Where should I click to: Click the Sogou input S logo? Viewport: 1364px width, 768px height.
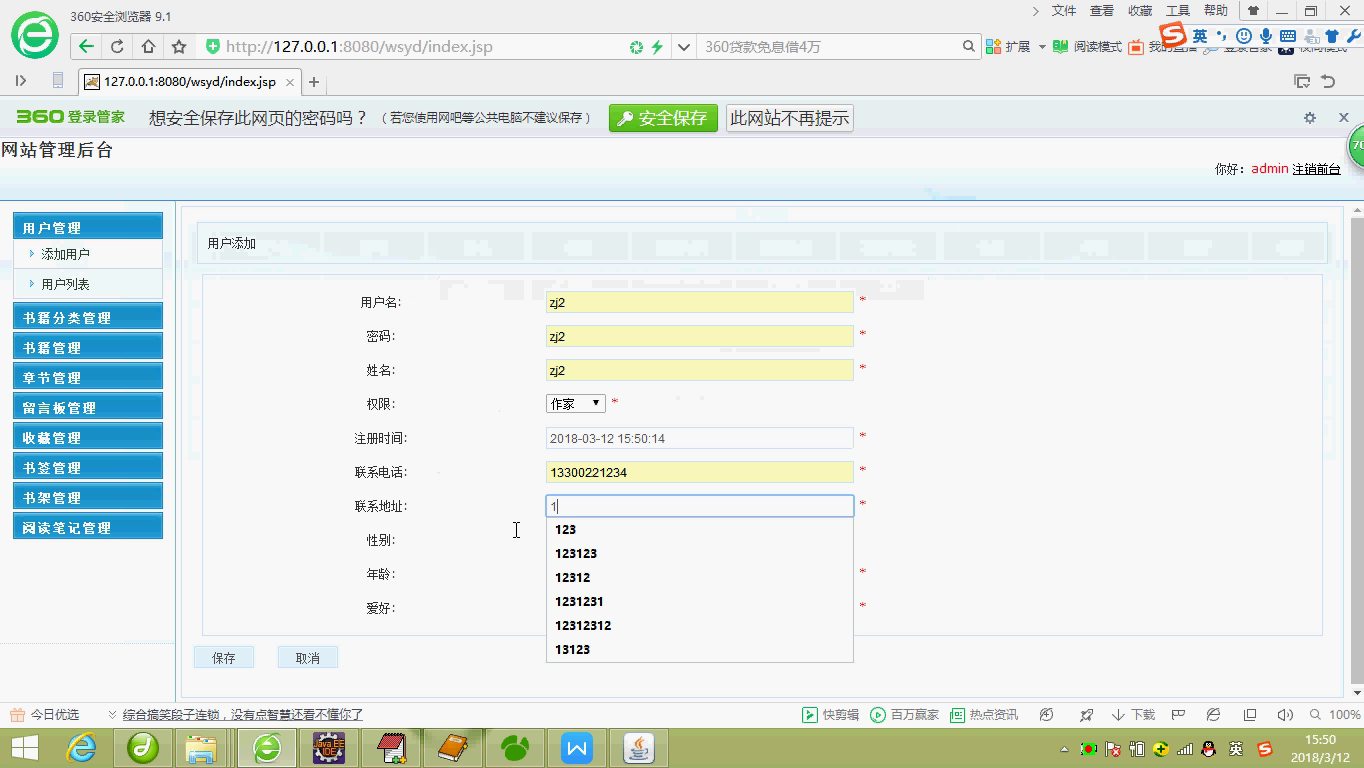[1173, 35]
